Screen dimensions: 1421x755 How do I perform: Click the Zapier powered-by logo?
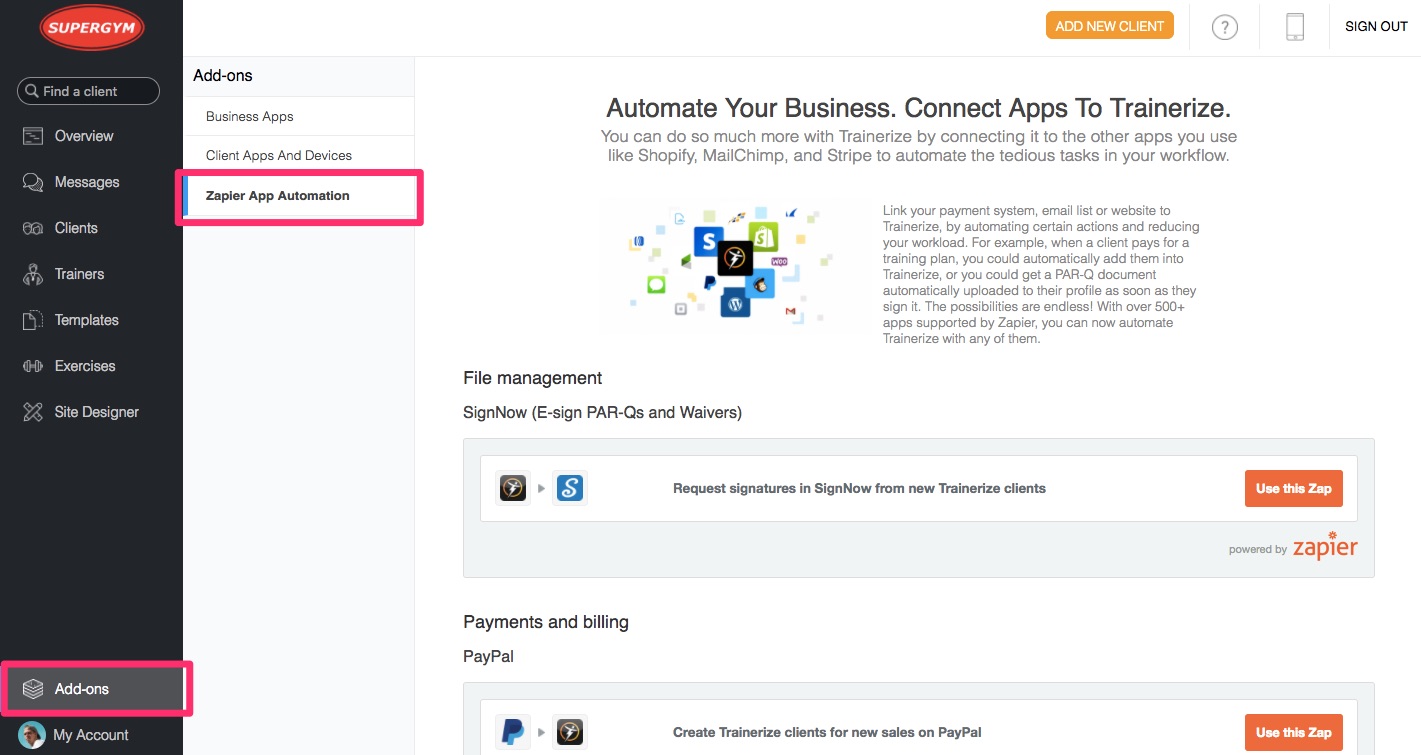coord(1325,547)
